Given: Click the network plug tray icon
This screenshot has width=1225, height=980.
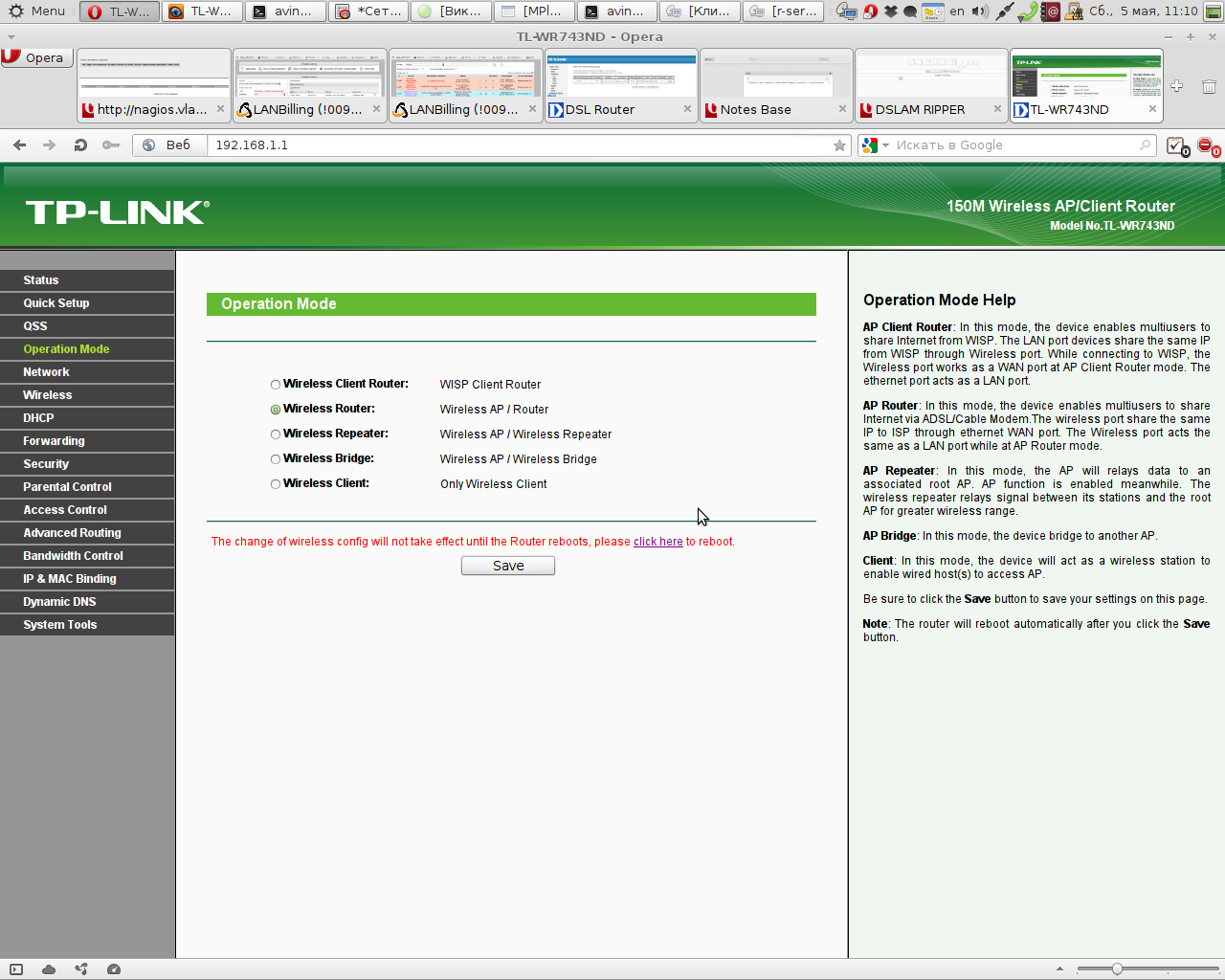Looking at the screenshot, I should coord(1005,11).
